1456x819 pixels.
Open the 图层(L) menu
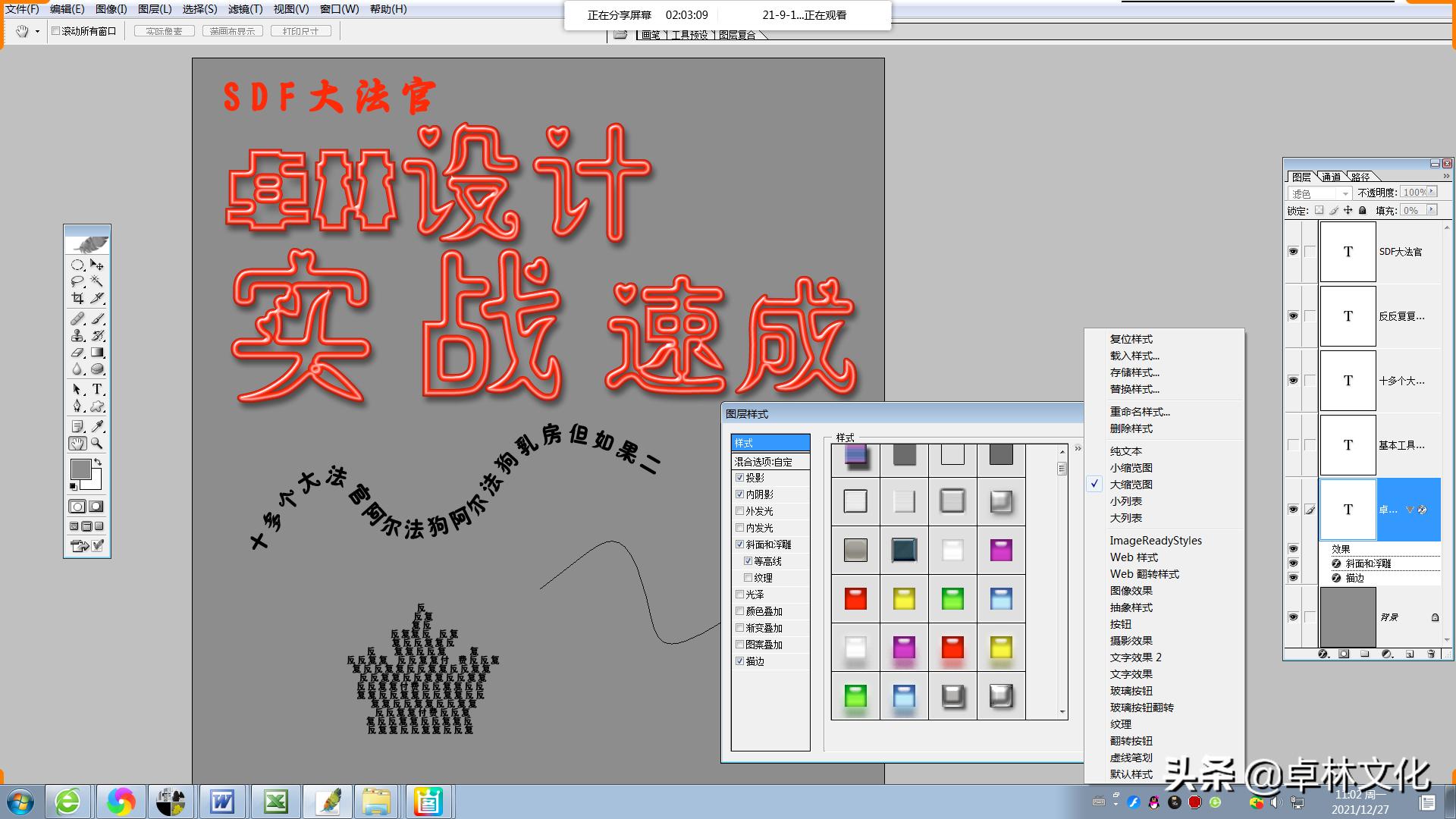[x=155, y=9]
